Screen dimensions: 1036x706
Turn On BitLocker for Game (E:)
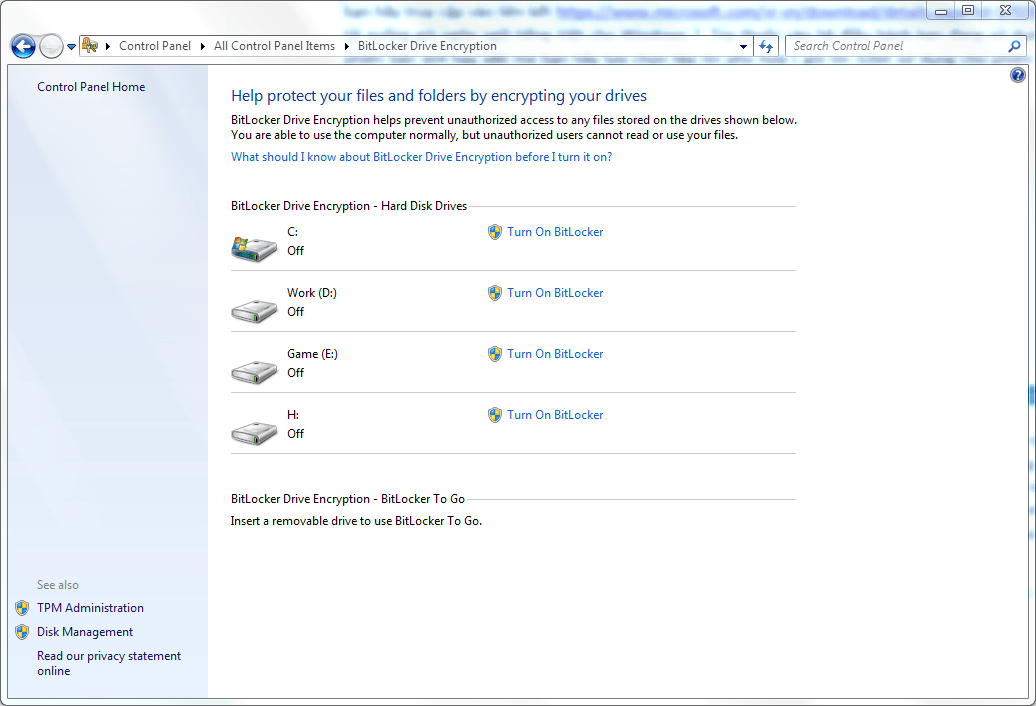coord(555,353)
